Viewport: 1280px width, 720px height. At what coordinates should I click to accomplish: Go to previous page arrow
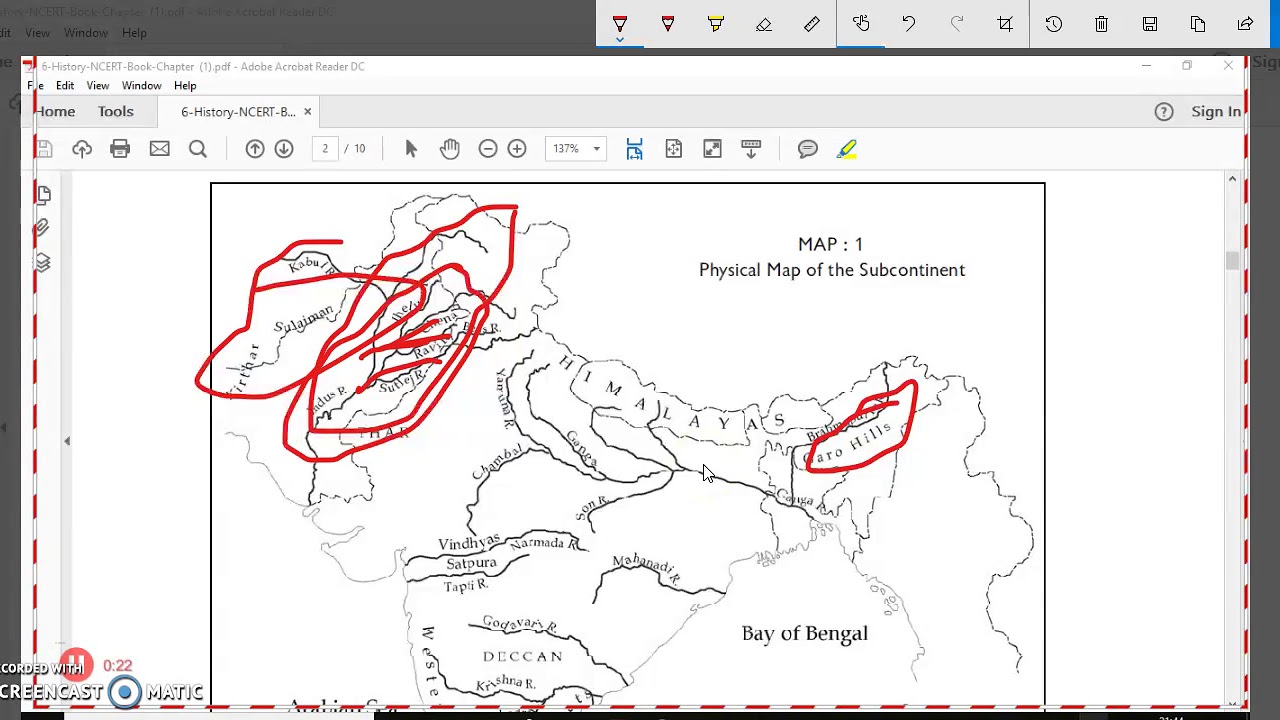(255, 149)
